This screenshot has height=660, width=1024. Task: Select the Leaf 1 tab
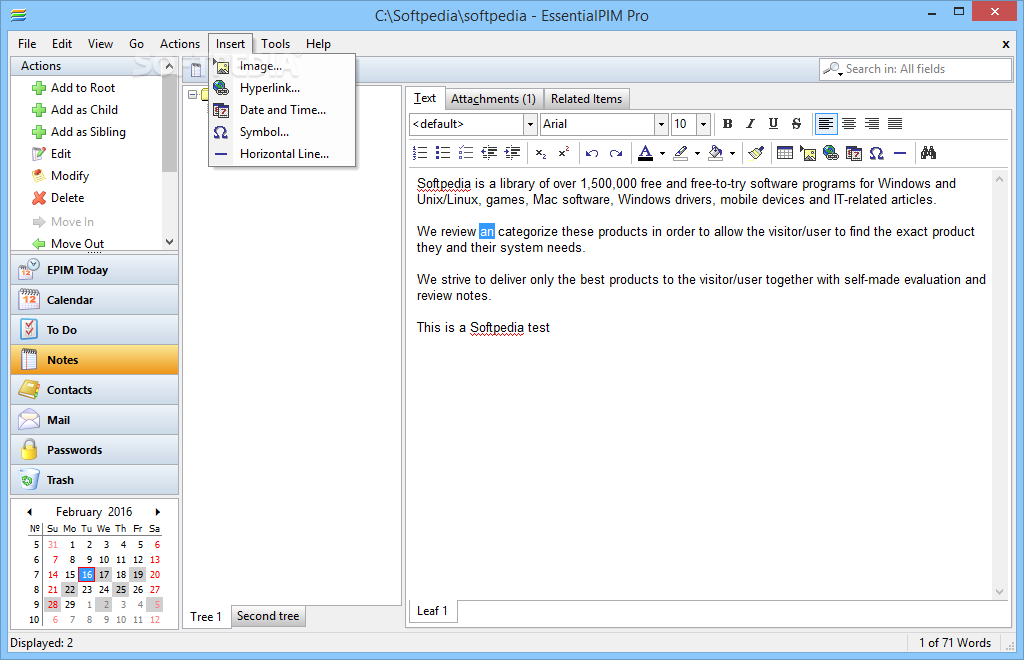click(432, 610)
